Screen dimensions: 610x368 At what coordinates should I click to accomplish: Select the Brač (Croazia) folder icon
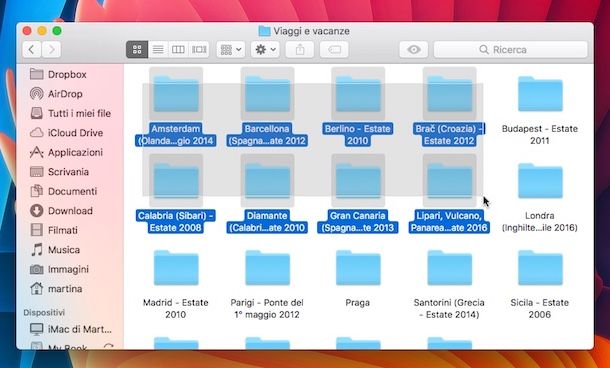click(x=449, y=94)
